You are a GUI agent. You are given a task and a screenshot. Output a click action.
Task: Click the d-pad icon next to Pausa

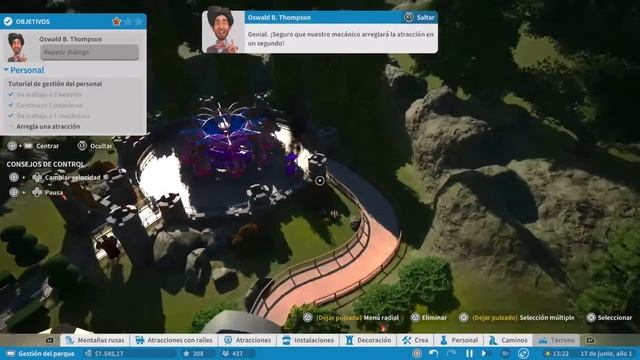[37, 192]
